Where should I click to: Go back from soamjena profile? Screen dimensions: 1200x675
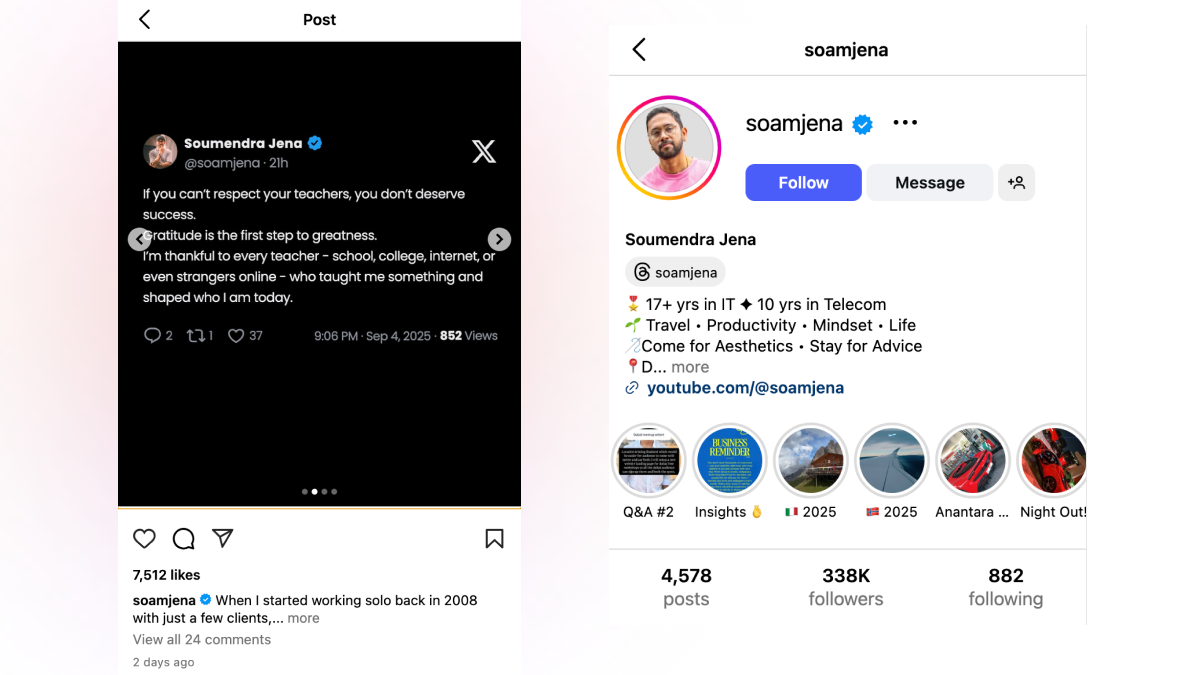[639, 49]
